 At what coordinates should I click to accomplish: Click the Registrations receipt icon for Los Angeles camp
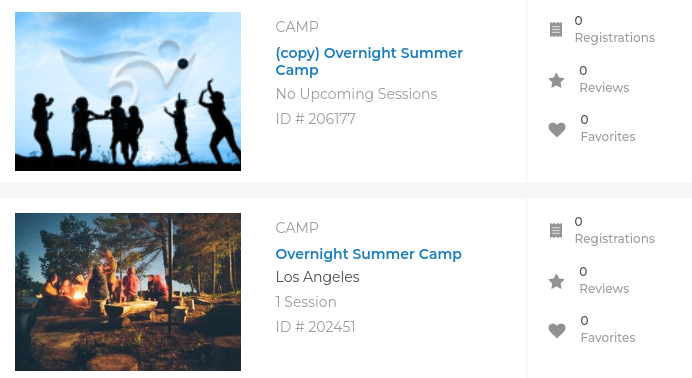(x=556, y=230)
